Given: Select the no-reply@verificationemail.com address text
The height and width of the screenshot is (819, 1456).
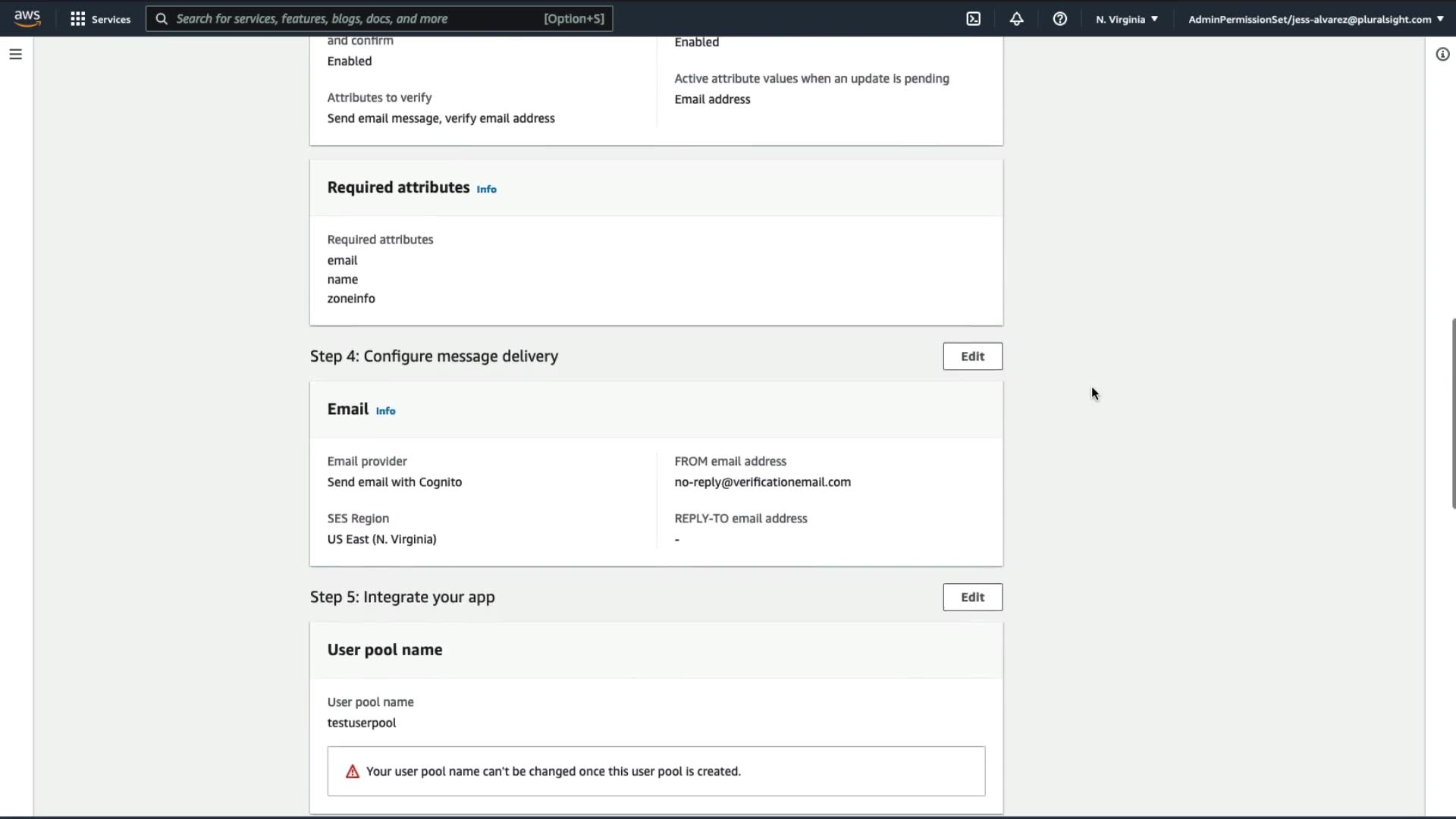Looking at the screenshot, I should [762, 482].
